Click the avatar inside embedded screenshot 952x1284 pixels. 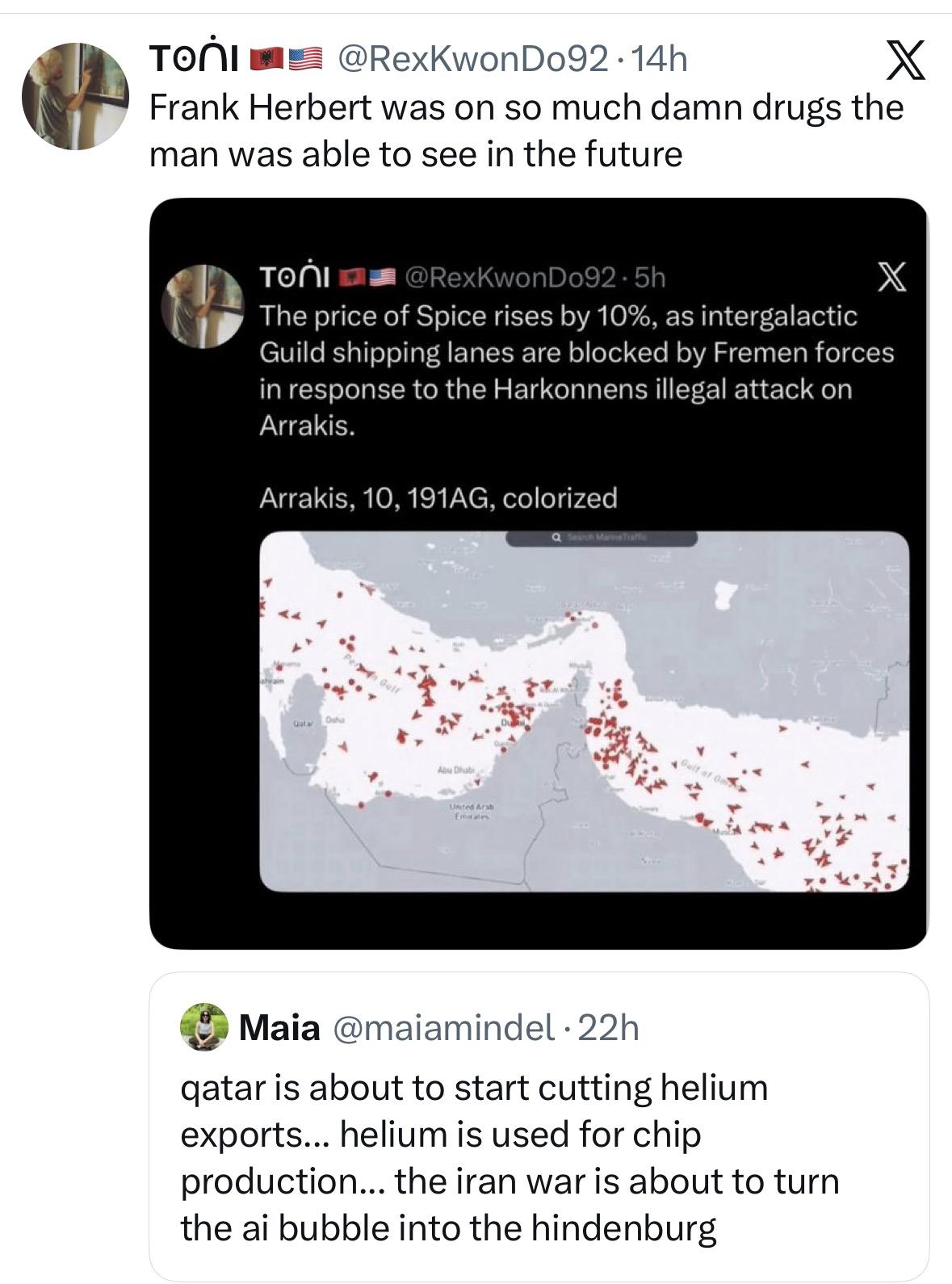pyautogui.click(x=203, y=306)
